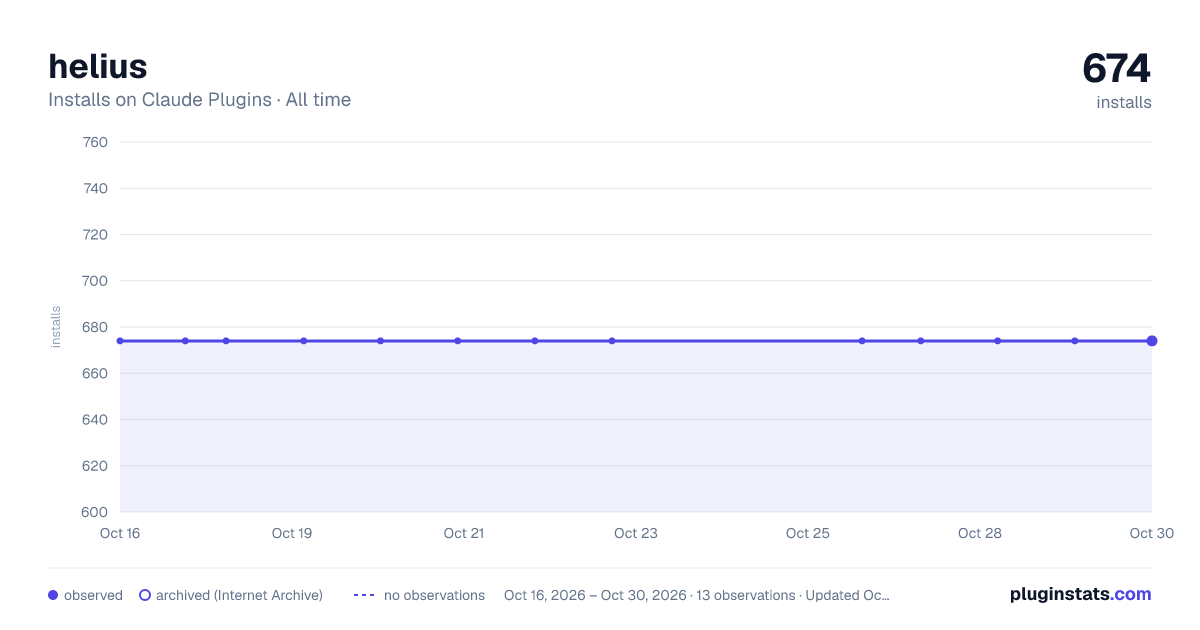This screenshot has height=630, width=1200.
Task: Select the large end data point at Oct 30
Action: point(1152,341)
